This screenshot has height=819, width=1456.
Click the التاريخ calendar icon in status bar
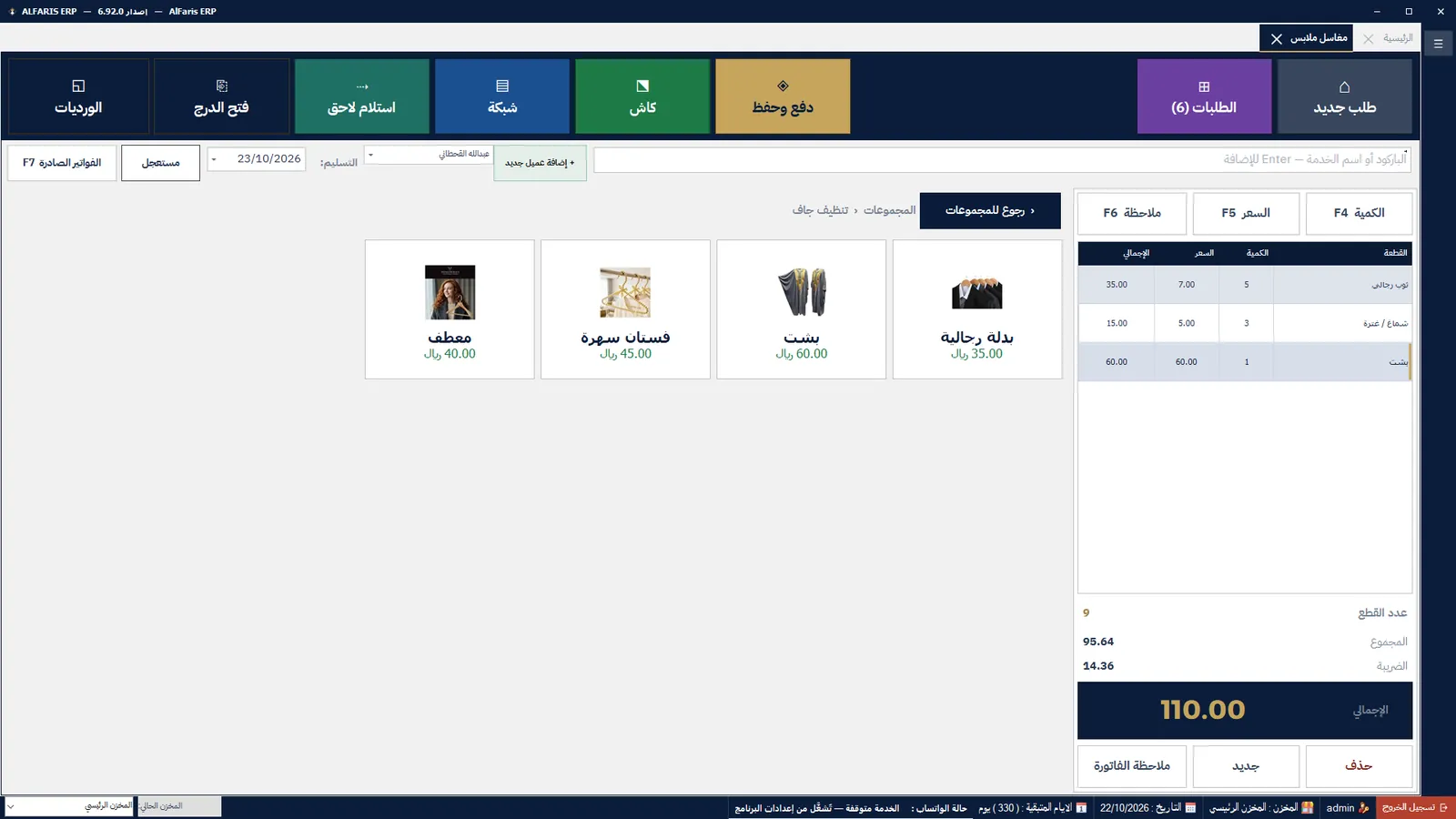[x=1190, y=808]
